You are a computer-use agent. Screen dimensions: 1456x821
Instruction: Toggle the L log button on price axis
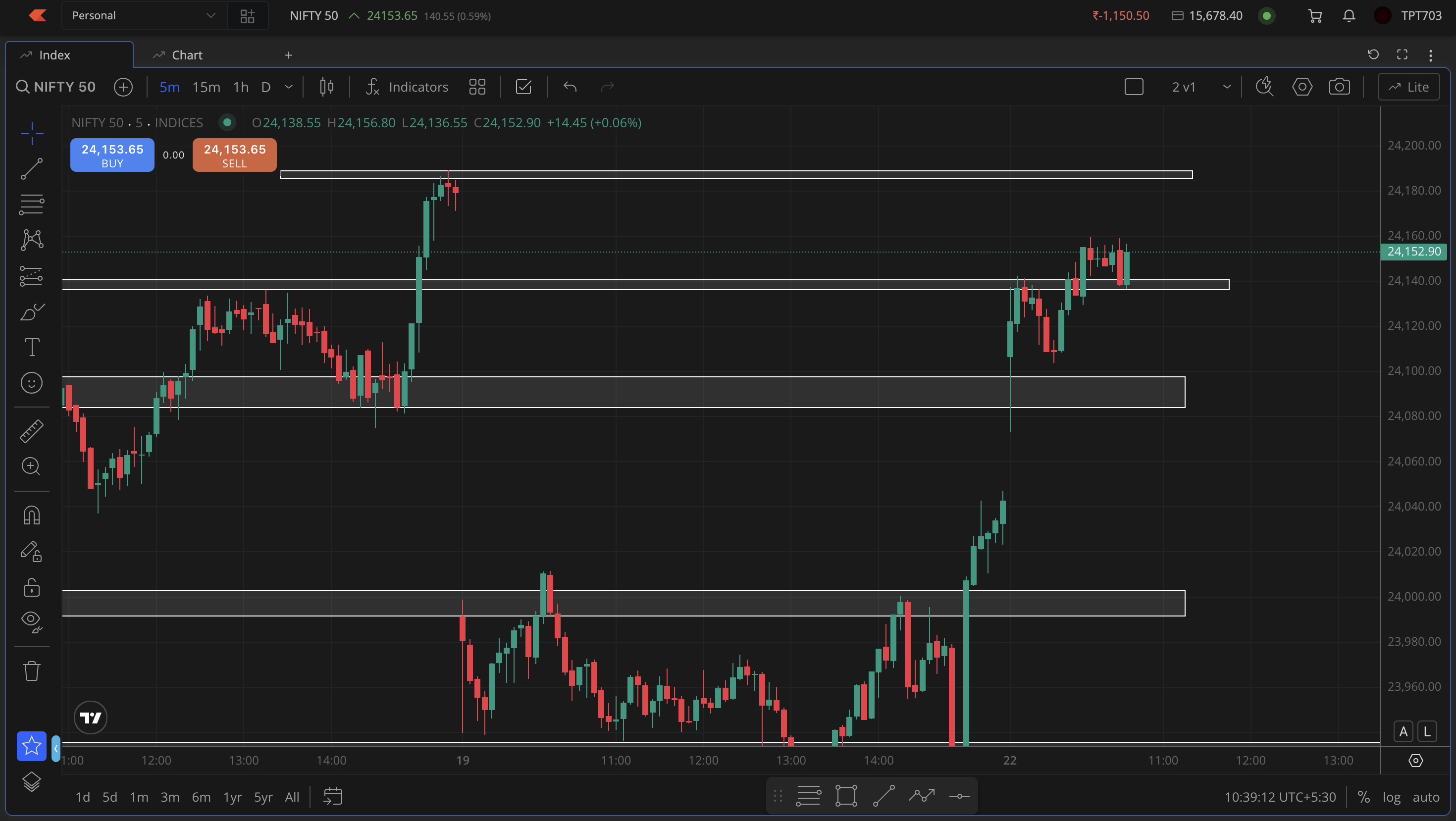[x=1427, y=732]
